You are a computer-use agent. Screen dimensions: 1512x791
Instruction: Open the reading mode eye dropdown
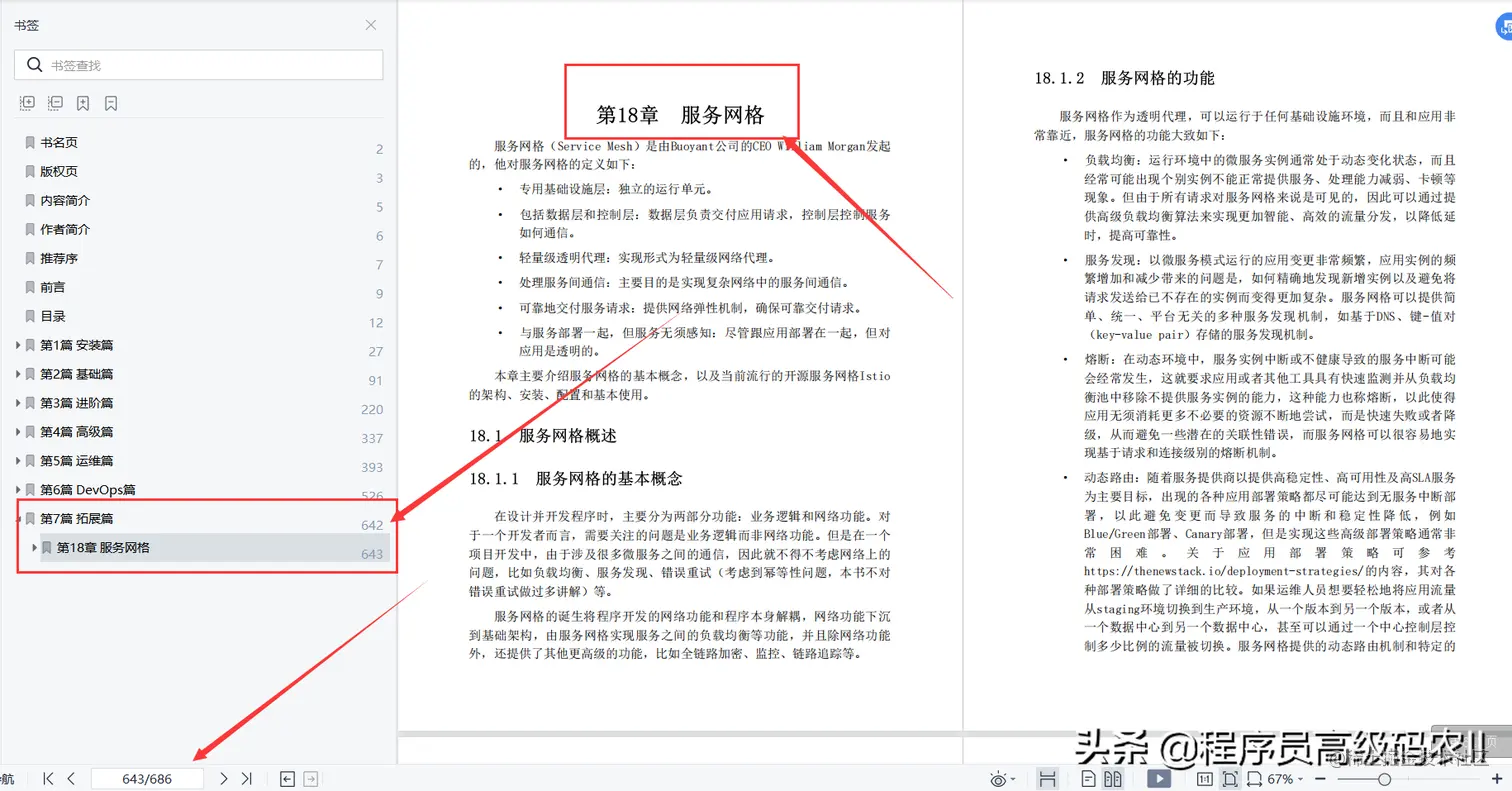pyautogui.click(x=1001, y=778)
